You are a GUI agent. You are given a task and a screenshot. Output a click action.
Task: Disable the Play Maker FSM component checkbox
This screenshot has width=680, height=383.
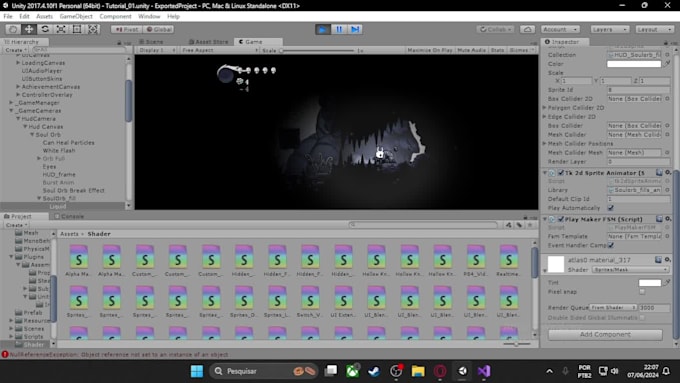click(561, 219)
